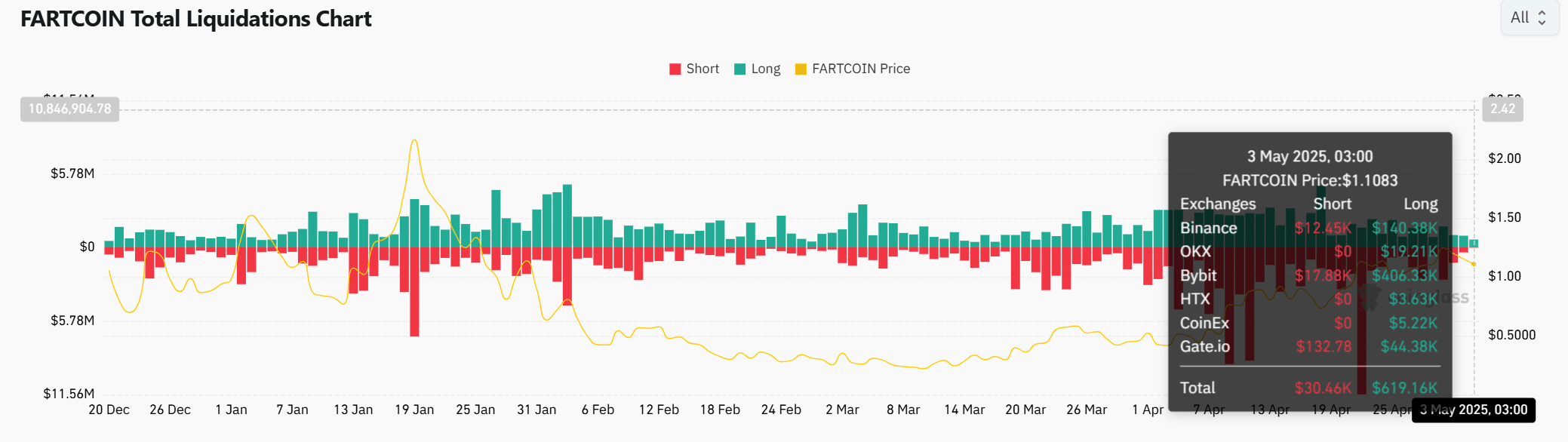Image resolution: width=1568 pixels, height=442 pixels.
Task: Click the FARTCOIN Total Liquidations Chart title
Action: 196,19
